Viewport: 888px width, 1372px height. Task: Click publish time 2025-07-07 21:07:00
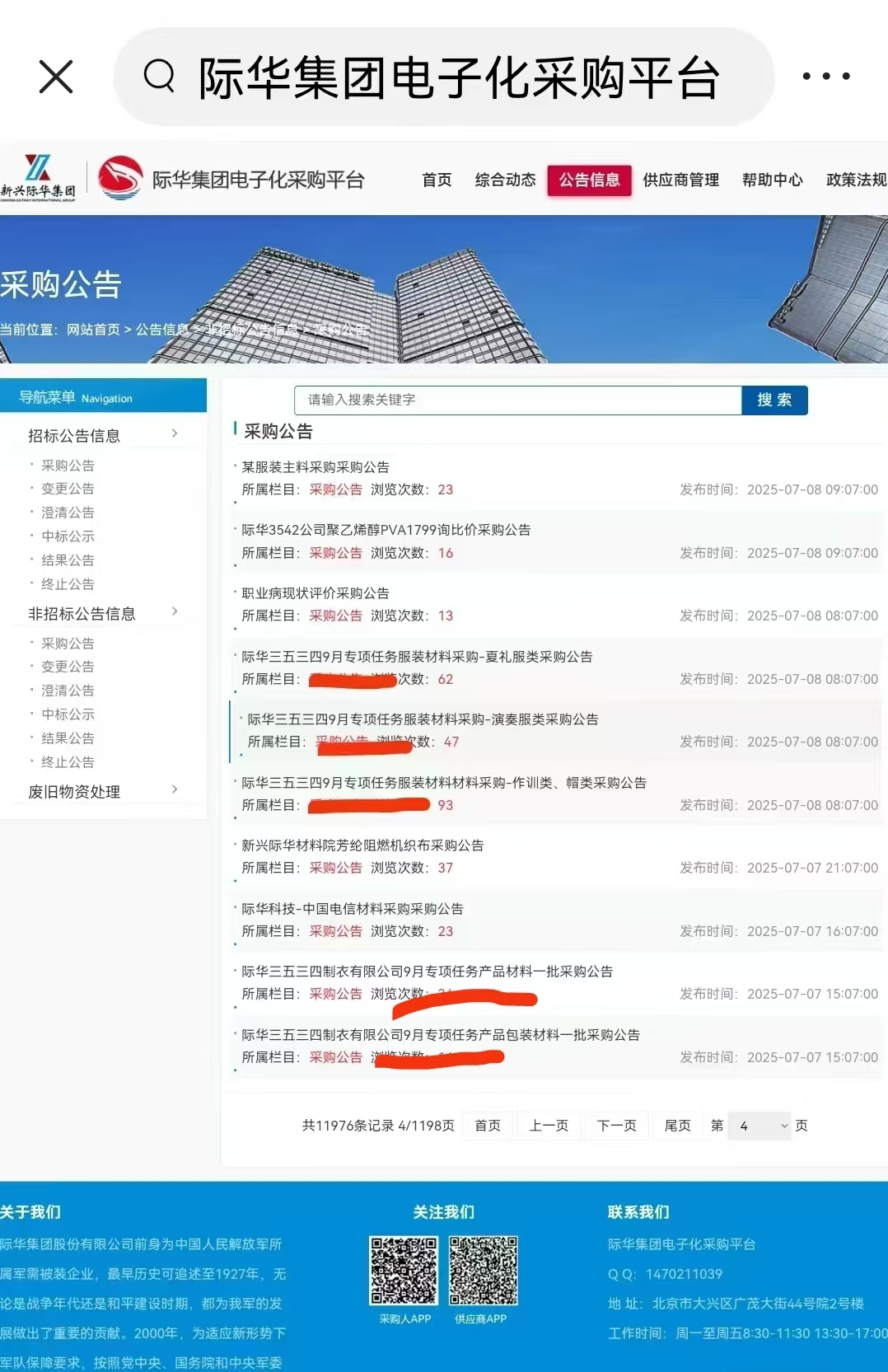tap(812, 868)
